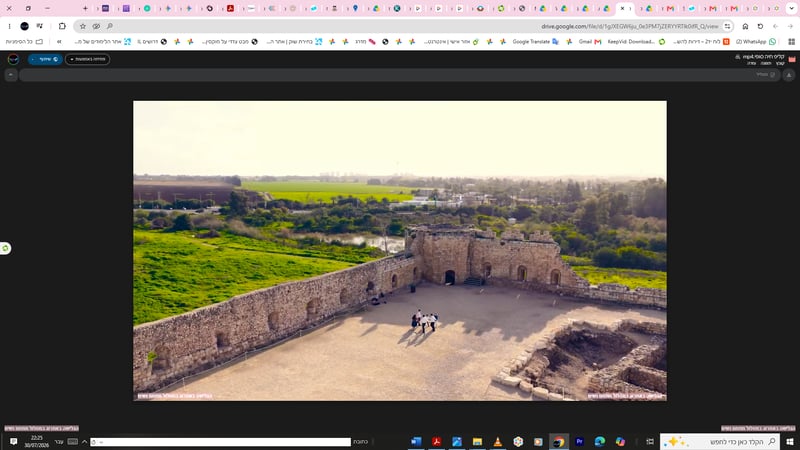Switch to the red Adobe PDF tab

[x=231, y=8]
